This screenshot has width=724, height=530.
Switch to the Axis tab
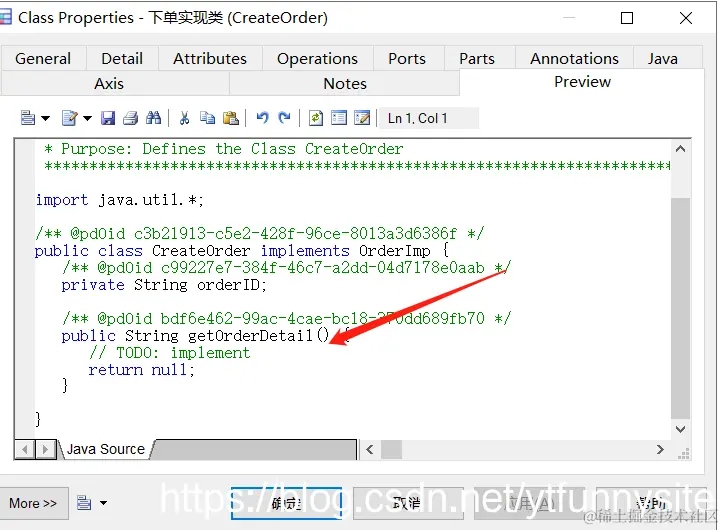(109, 84)
